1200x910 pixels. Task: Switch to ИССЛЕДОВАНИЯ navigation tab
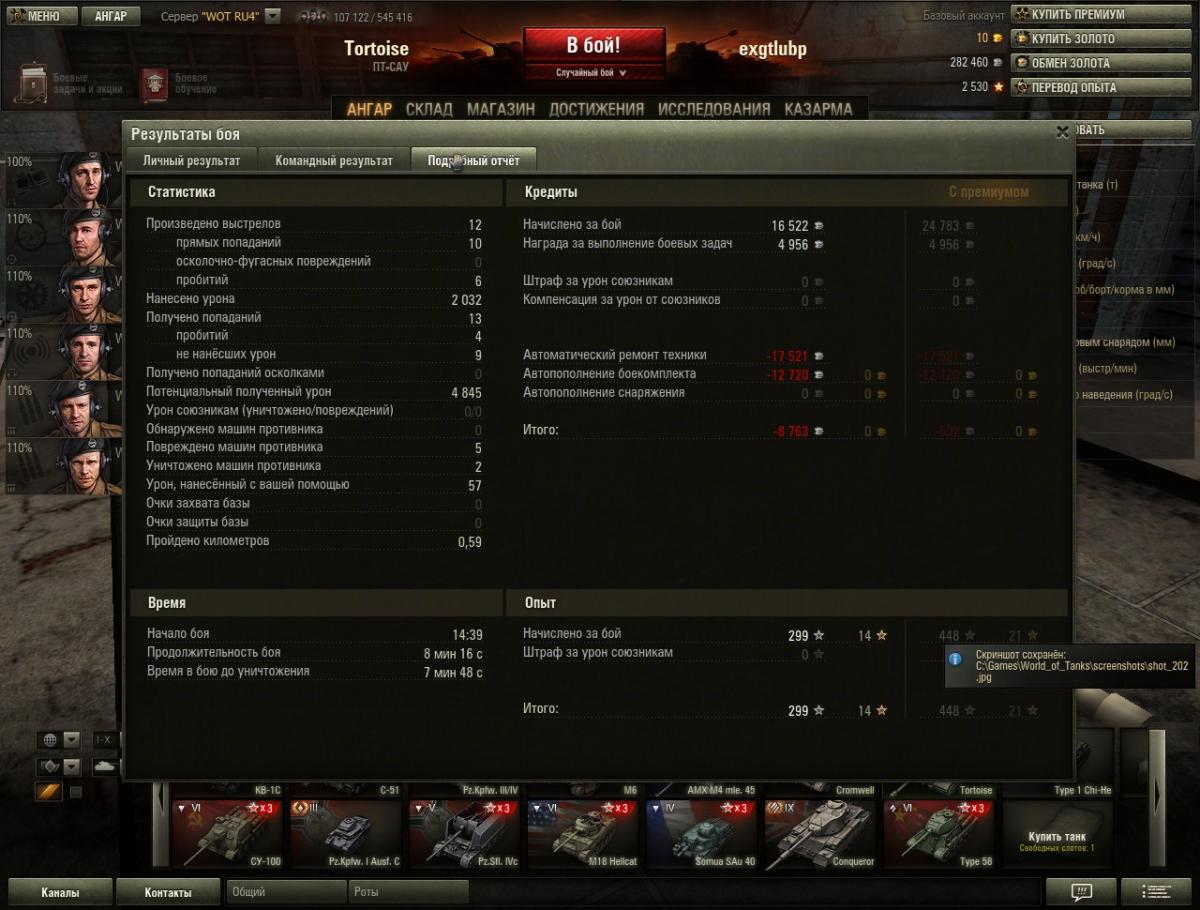(714, 109)
